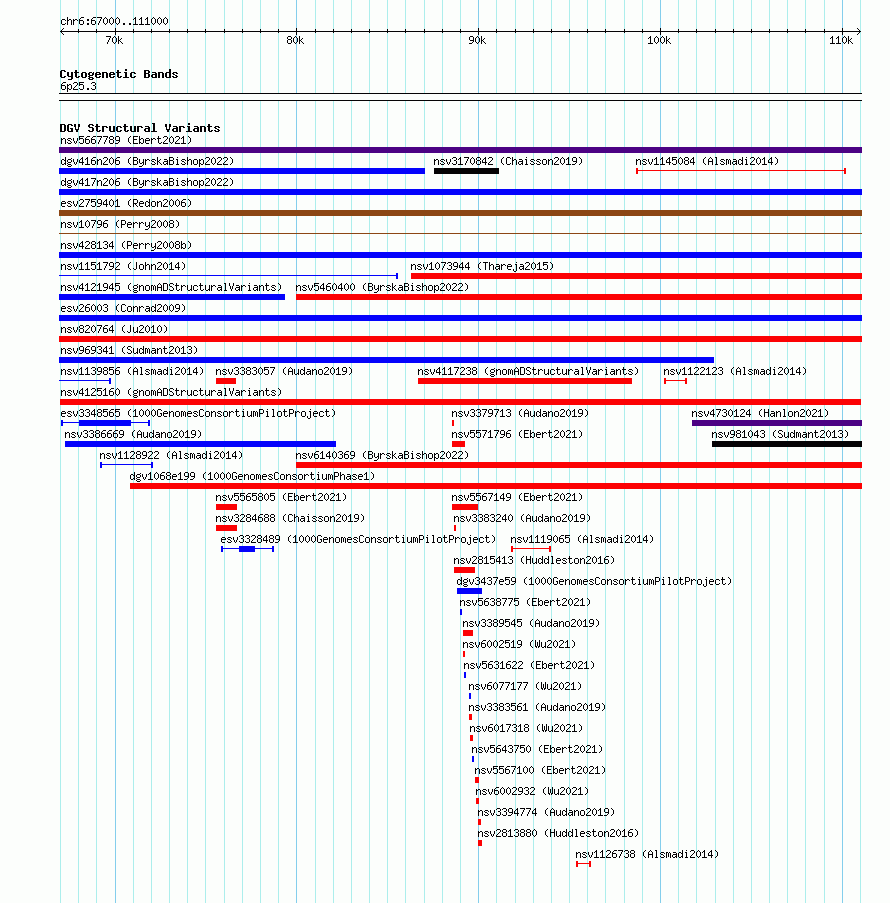Click the Cytogenetic Bands track title
Viewport: 890px width, 903px height.
[x=119, y=74]
